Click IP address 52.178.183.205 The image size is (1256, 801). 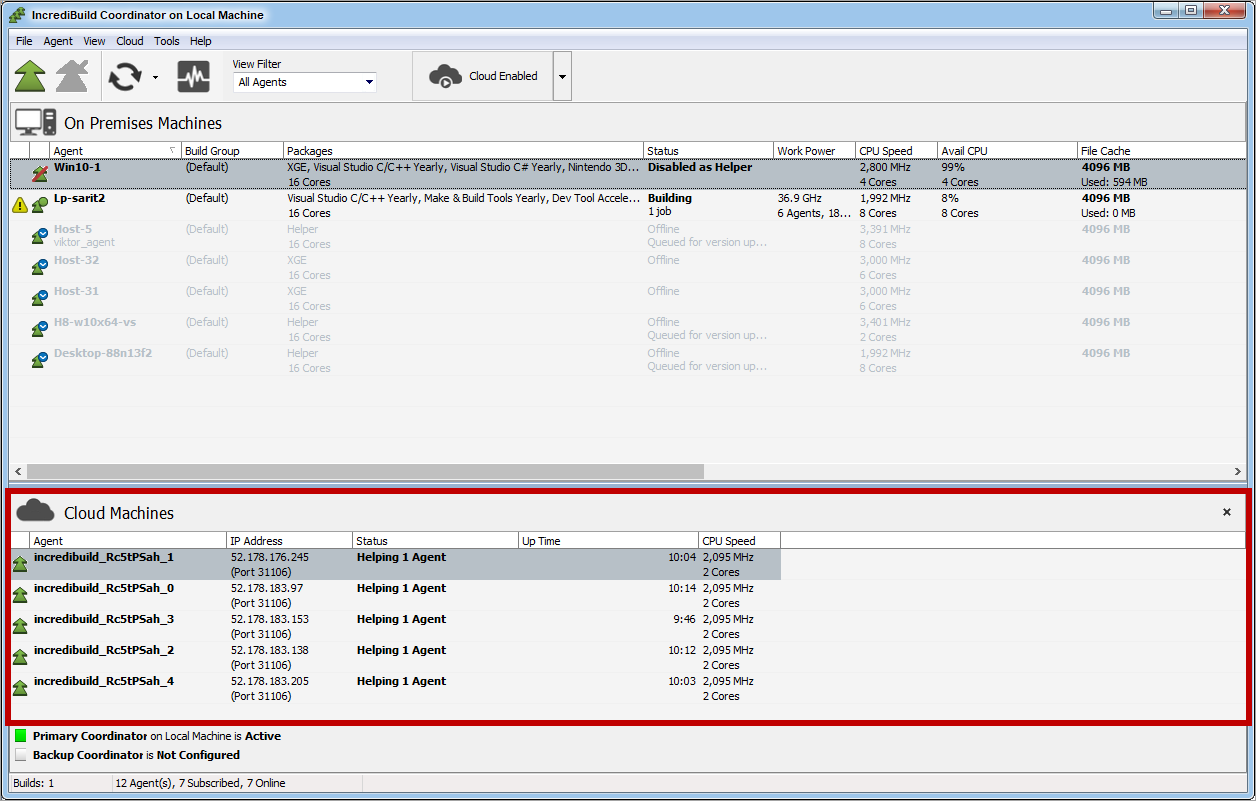click(270, 681)
